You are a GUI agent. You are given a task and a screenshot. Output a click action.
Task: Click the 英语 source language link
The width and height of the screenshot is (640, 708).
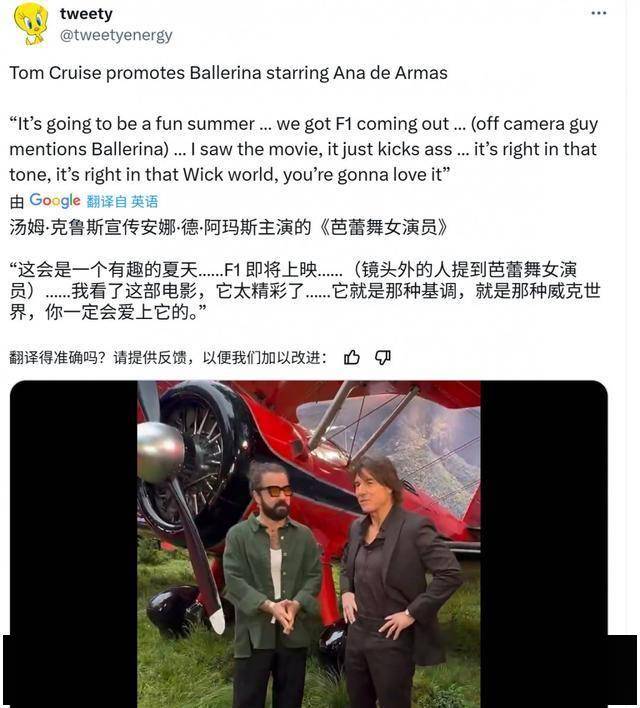coord(145,201)
